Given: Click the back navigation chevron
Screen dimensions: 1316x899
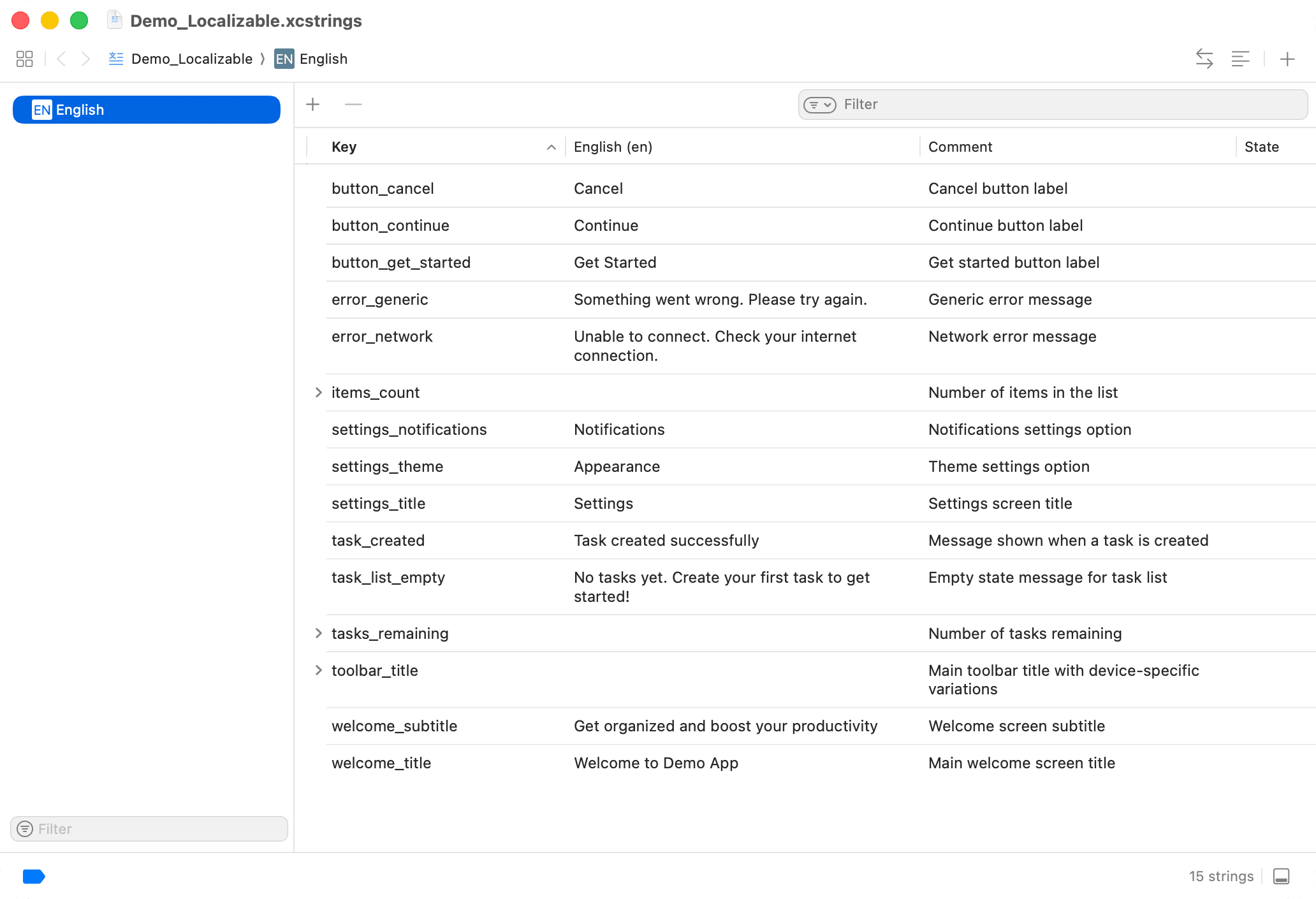Looking at the screenshot, I should [61, 59].
